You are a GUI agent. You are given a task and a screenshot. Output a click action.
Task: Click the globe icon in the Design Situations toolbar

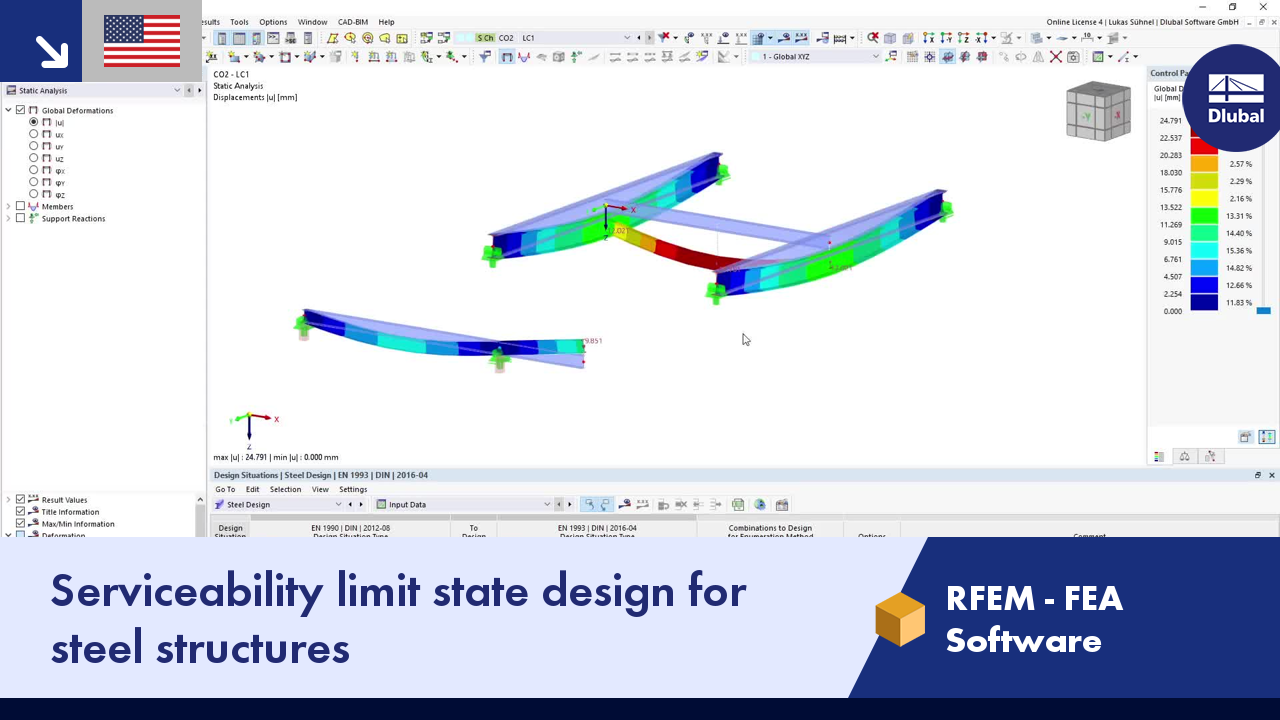(760, 504)
